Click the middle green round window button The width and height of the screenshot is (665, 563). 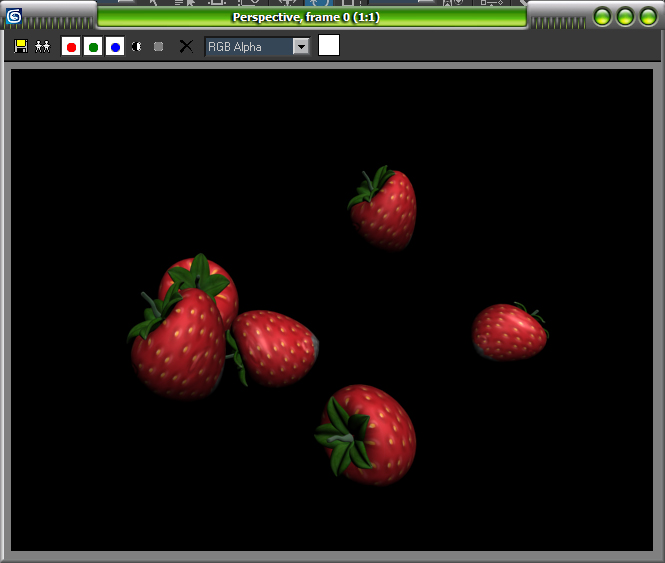625,17
